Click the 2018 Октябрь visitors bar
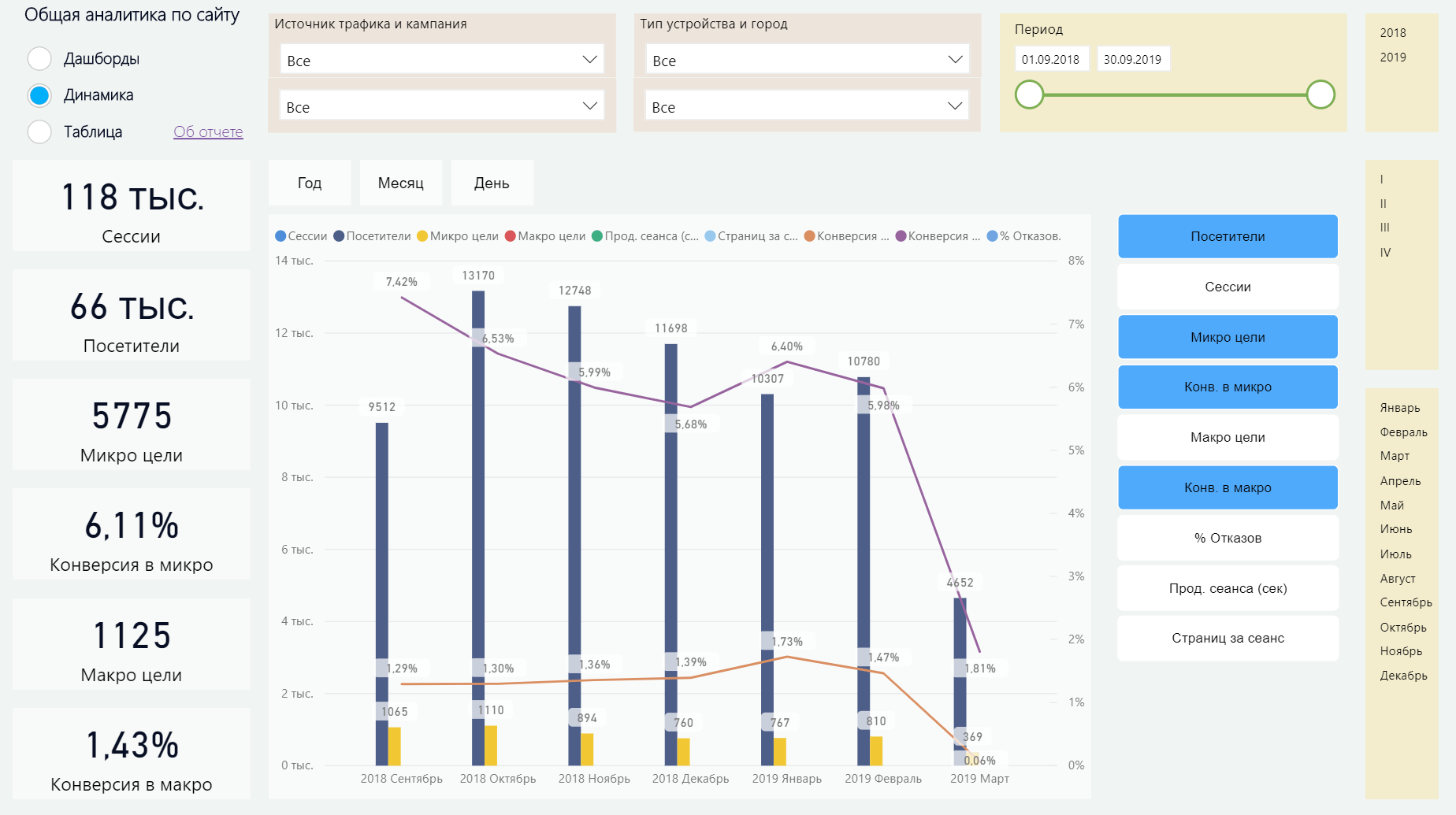The height and width of the screenshot is (815, 1456). (x=478, y=512)
